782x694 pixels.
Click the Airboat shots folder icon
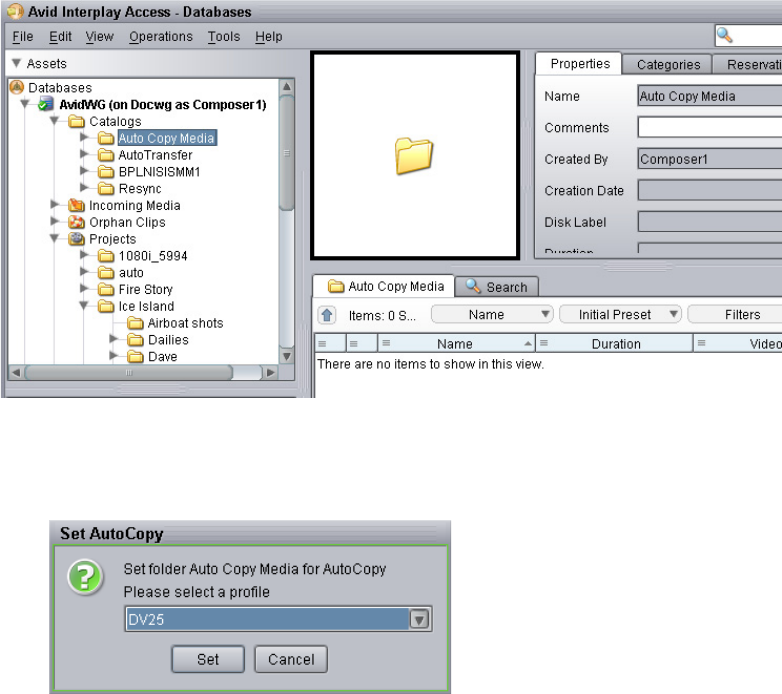(x=135, y=323)
